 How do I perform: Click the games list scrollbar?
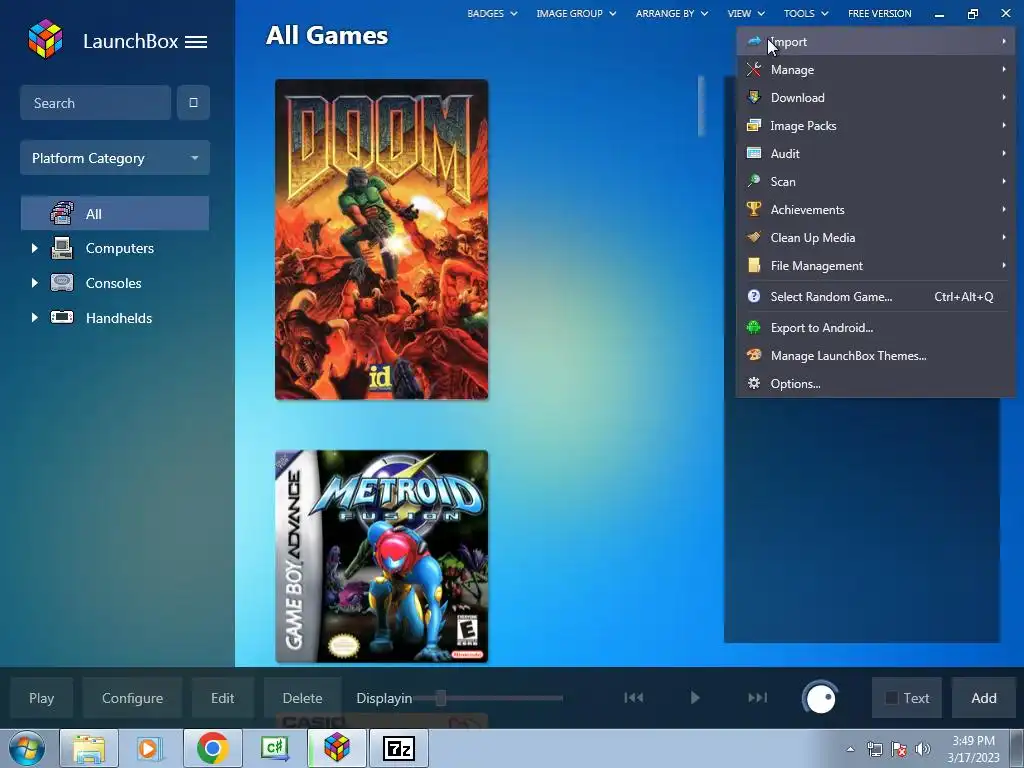(701, 106)
